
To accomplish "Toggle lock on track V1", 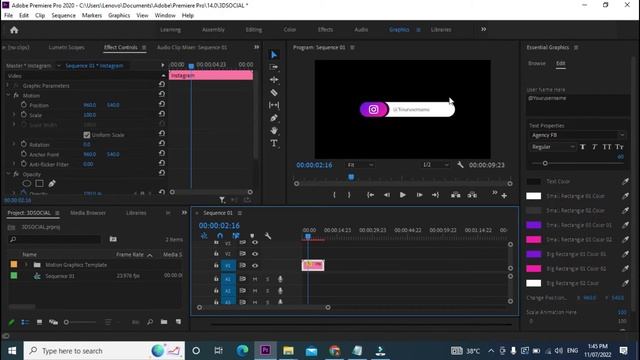I will [x=216, y=265].
